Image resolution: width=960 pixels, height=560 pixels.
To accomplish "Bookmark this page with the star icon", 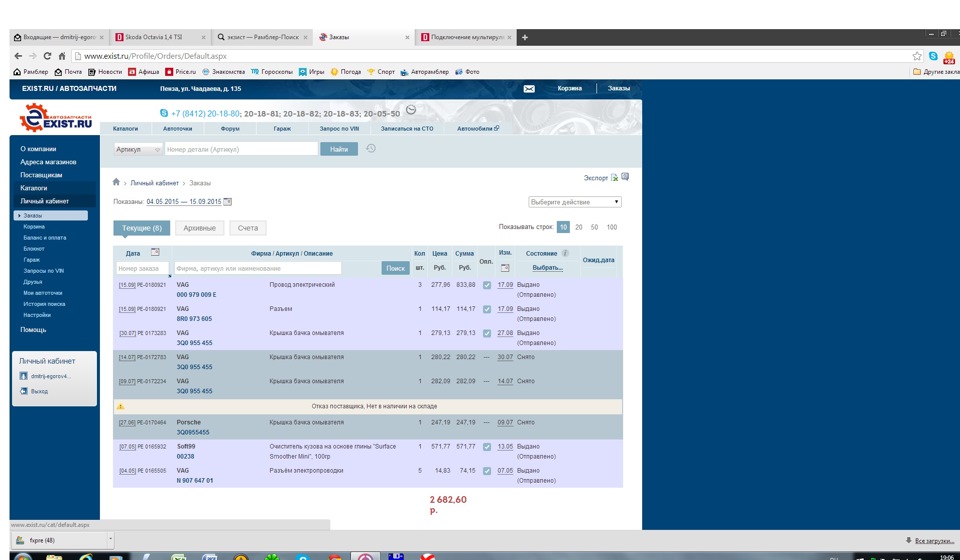I will (x=917, y=56).
